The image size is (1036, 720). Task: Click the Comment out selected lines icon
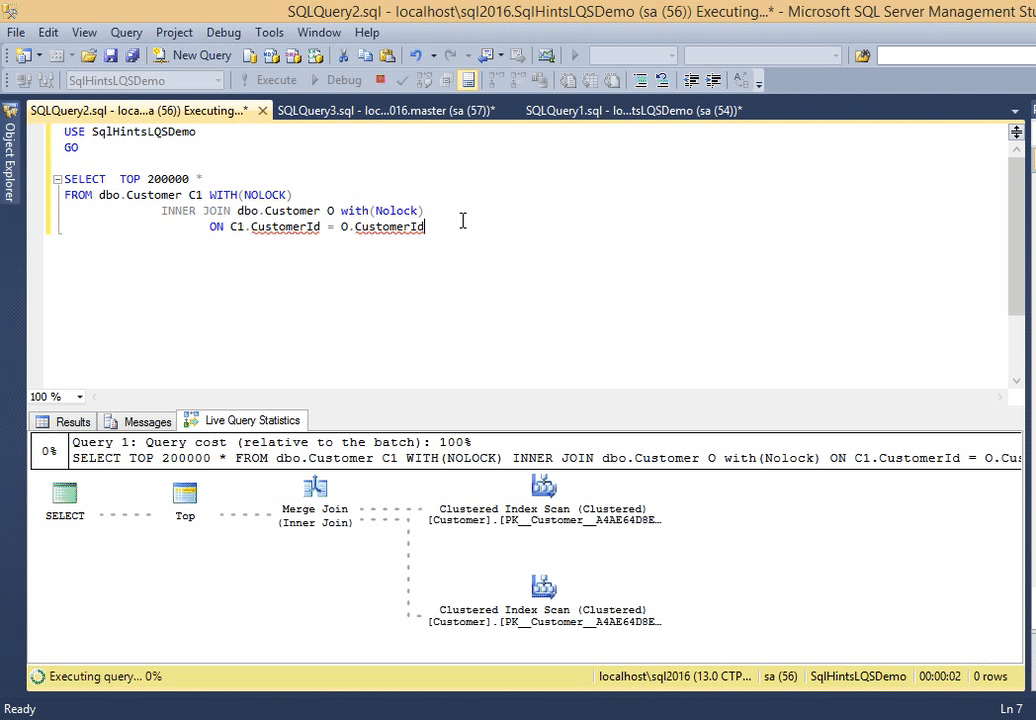coord(640,81)
